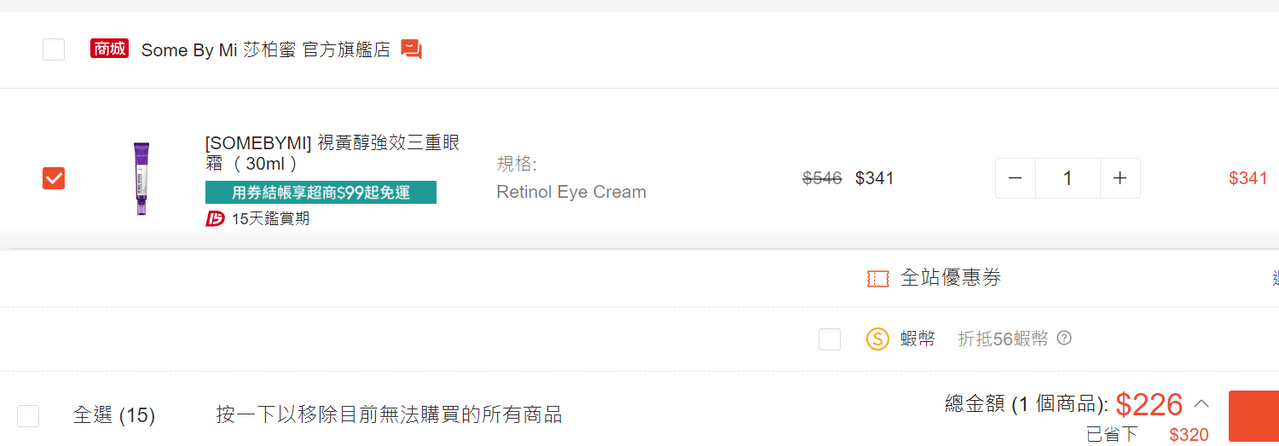
Task: Increase quantity with the plus button
Action: pyautogui.click(x=1120, y=178)
